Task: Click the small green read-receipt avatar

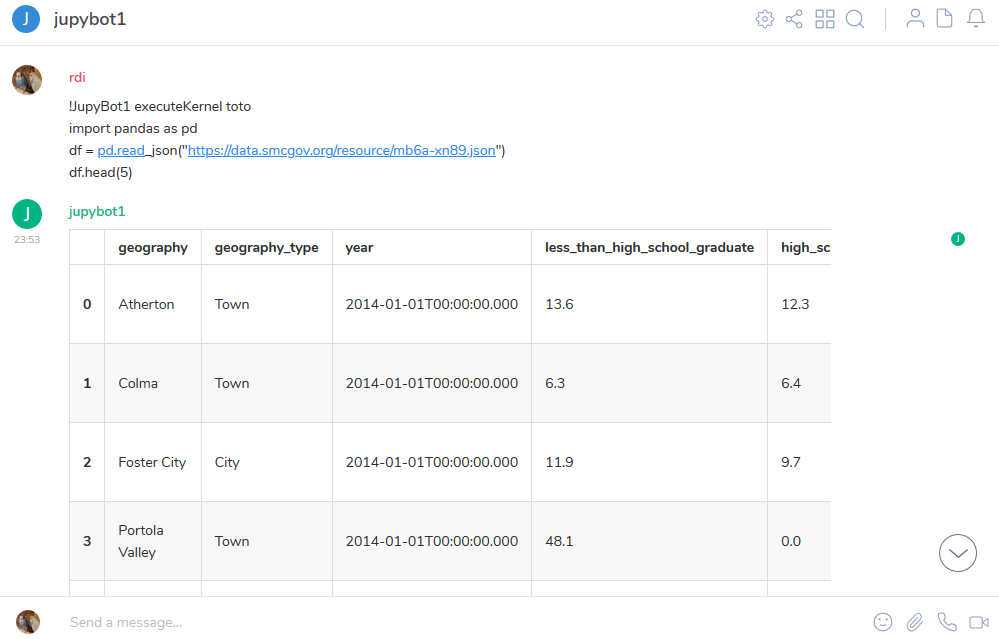Action: click(x=958, y=239)
